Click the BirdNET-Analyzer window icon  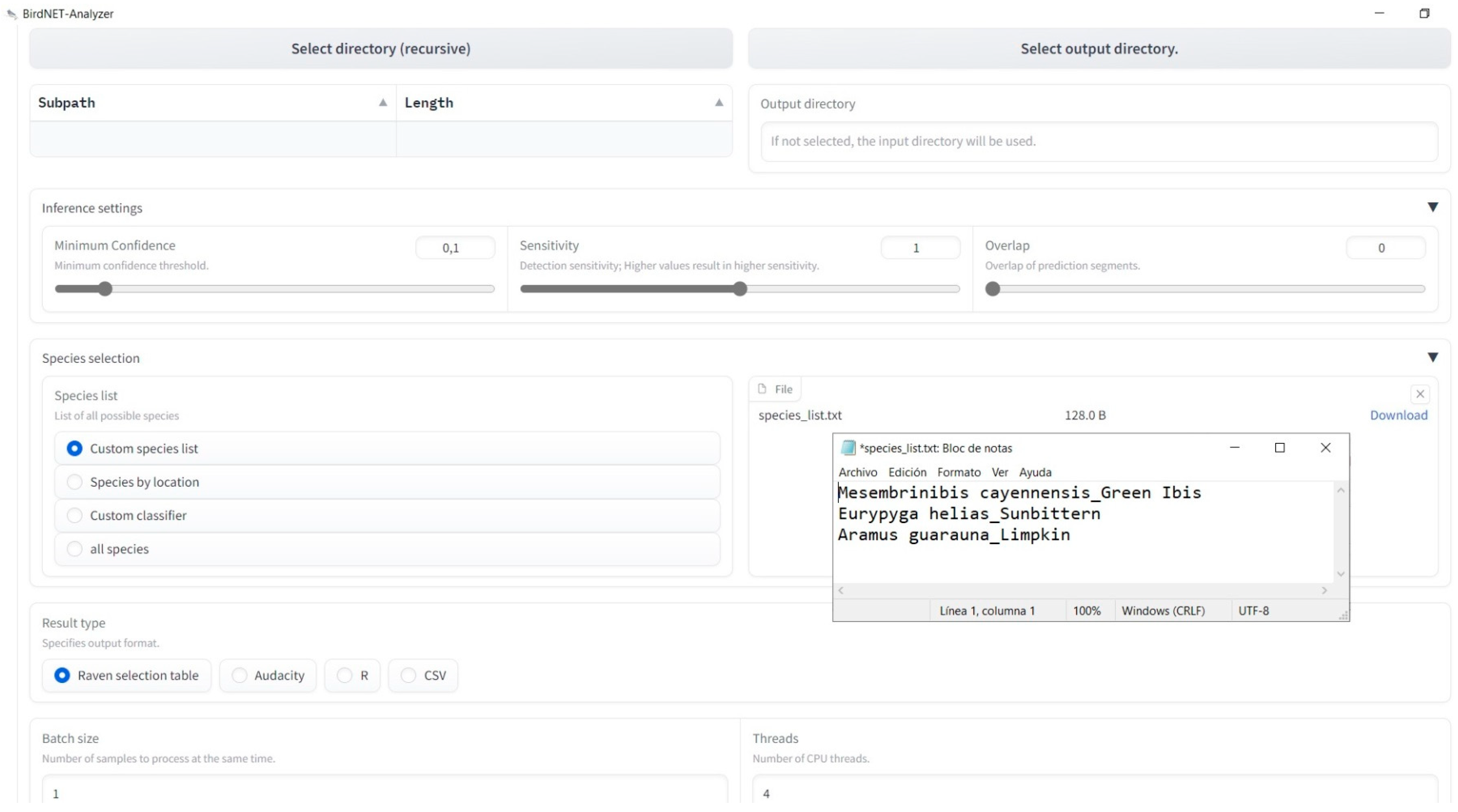(11, 13)
